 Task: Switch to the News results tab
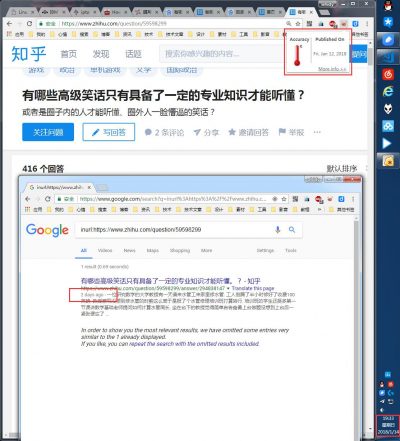click(x=129, y=250)
